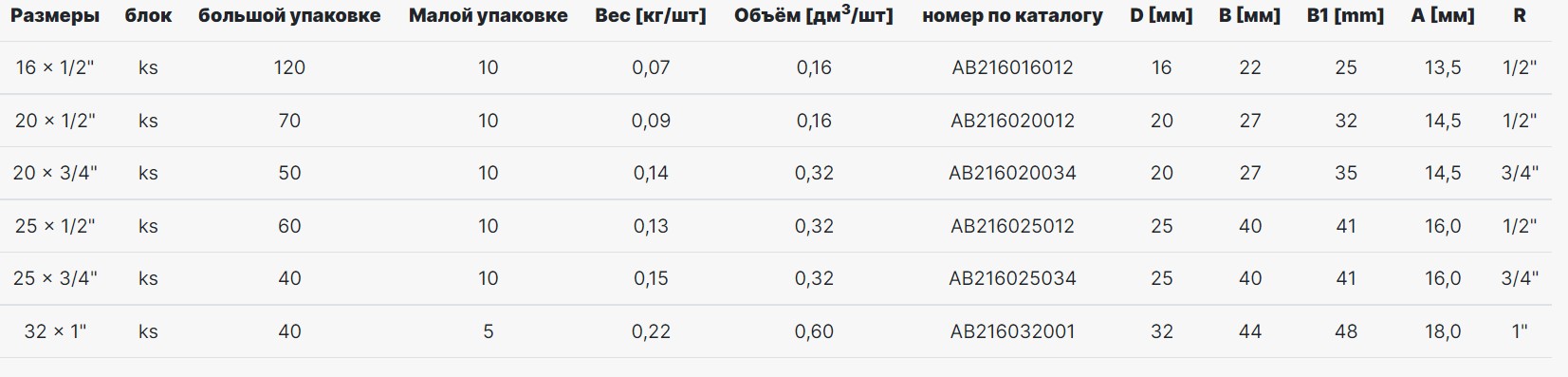Click catalog number AB216025012
Viewport: 1568px width, 377px height.
click(1012, 226)
